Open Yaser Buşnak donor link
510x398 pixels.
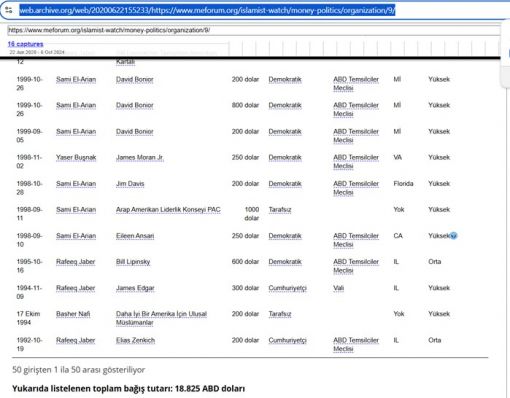76,157
